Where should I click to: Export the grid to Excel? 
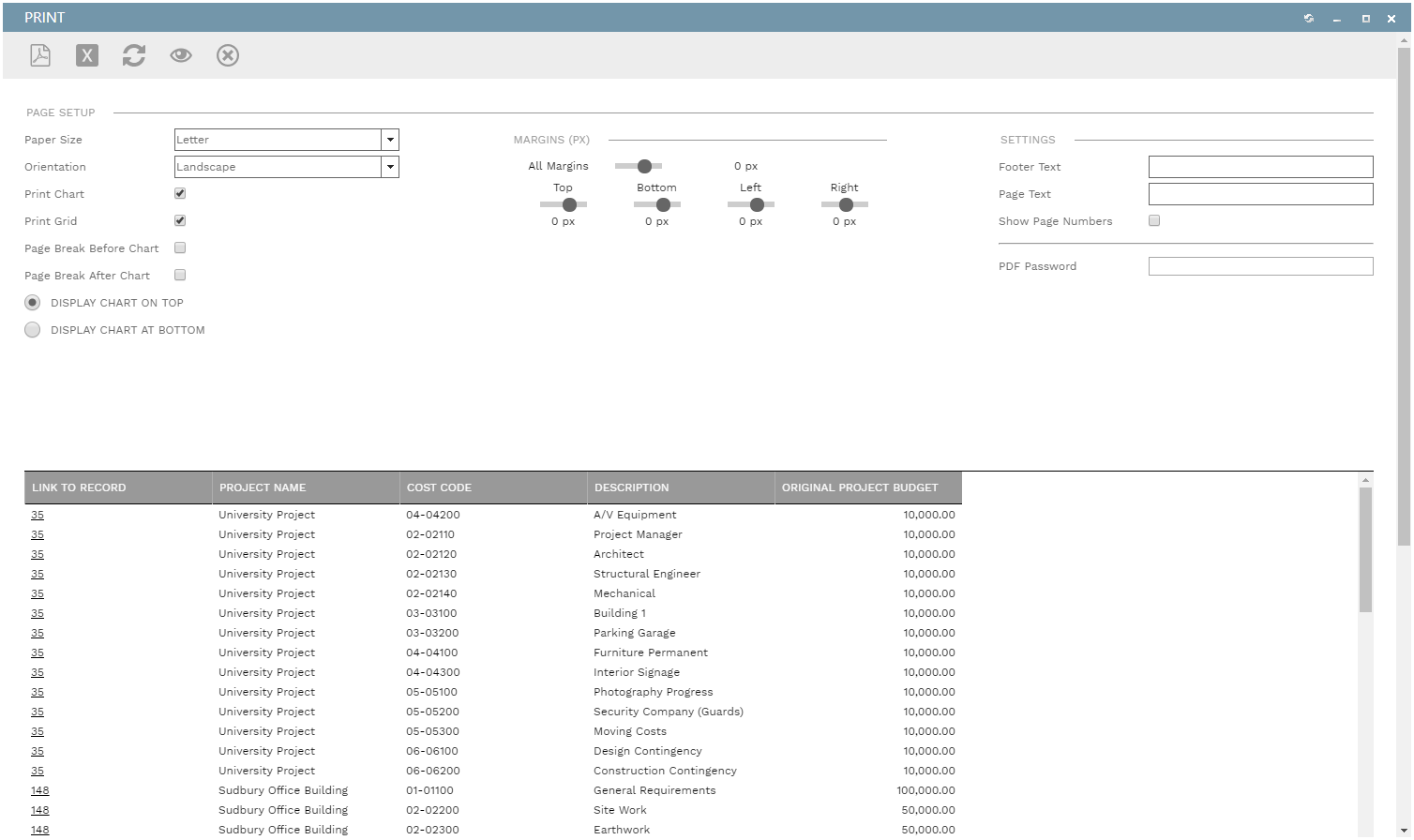point(86,55)
